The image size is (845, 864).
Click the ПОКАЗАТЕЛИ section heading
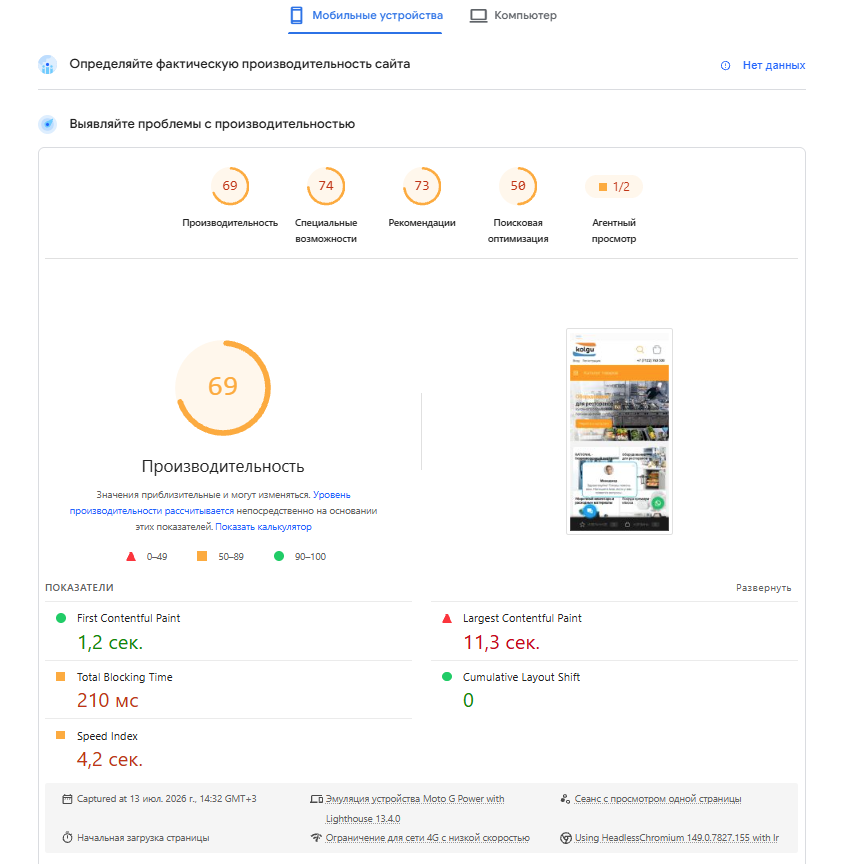tap(79, 588)
